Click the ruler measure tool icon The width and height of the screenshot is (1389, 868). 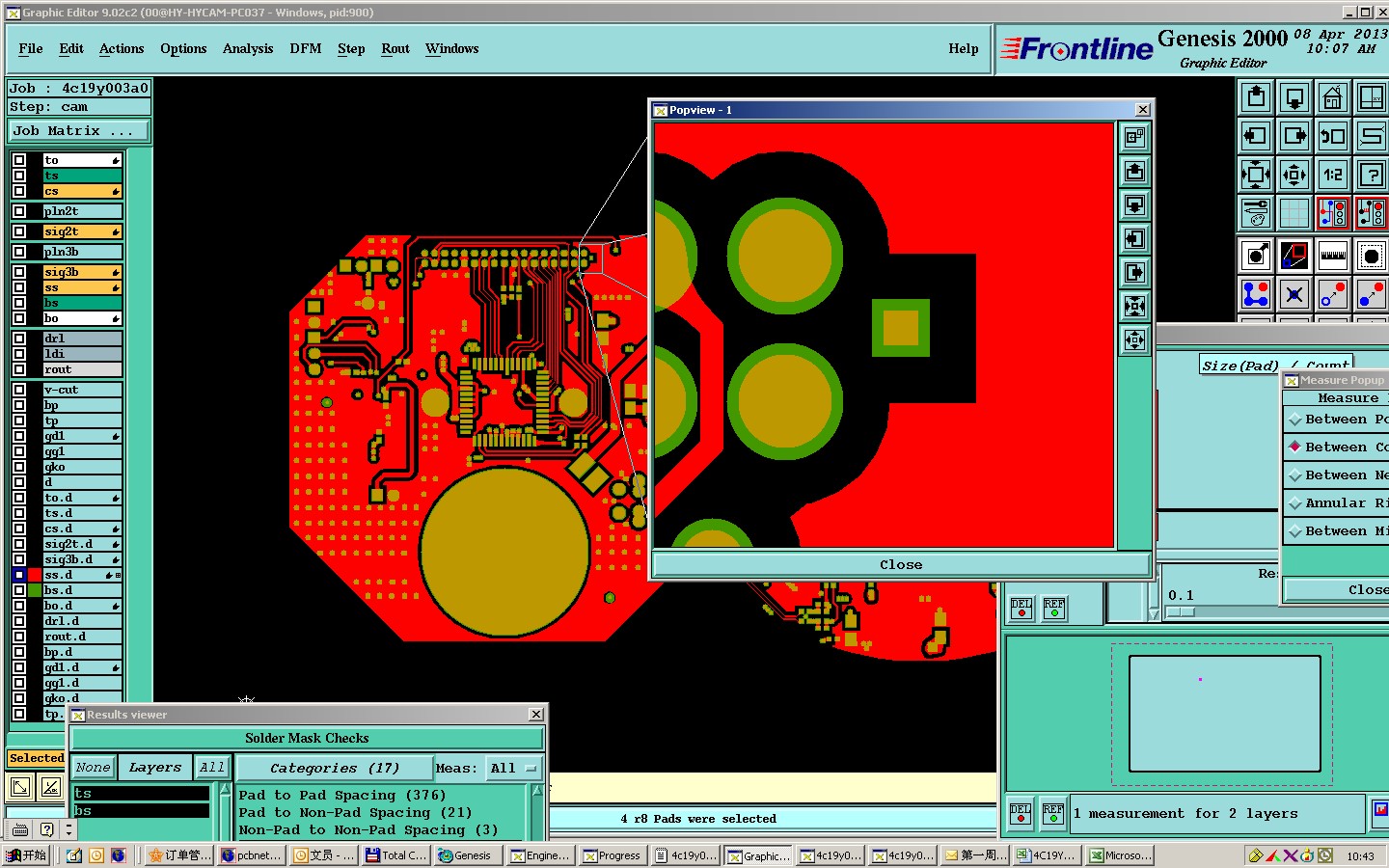tap(1333, 256)
